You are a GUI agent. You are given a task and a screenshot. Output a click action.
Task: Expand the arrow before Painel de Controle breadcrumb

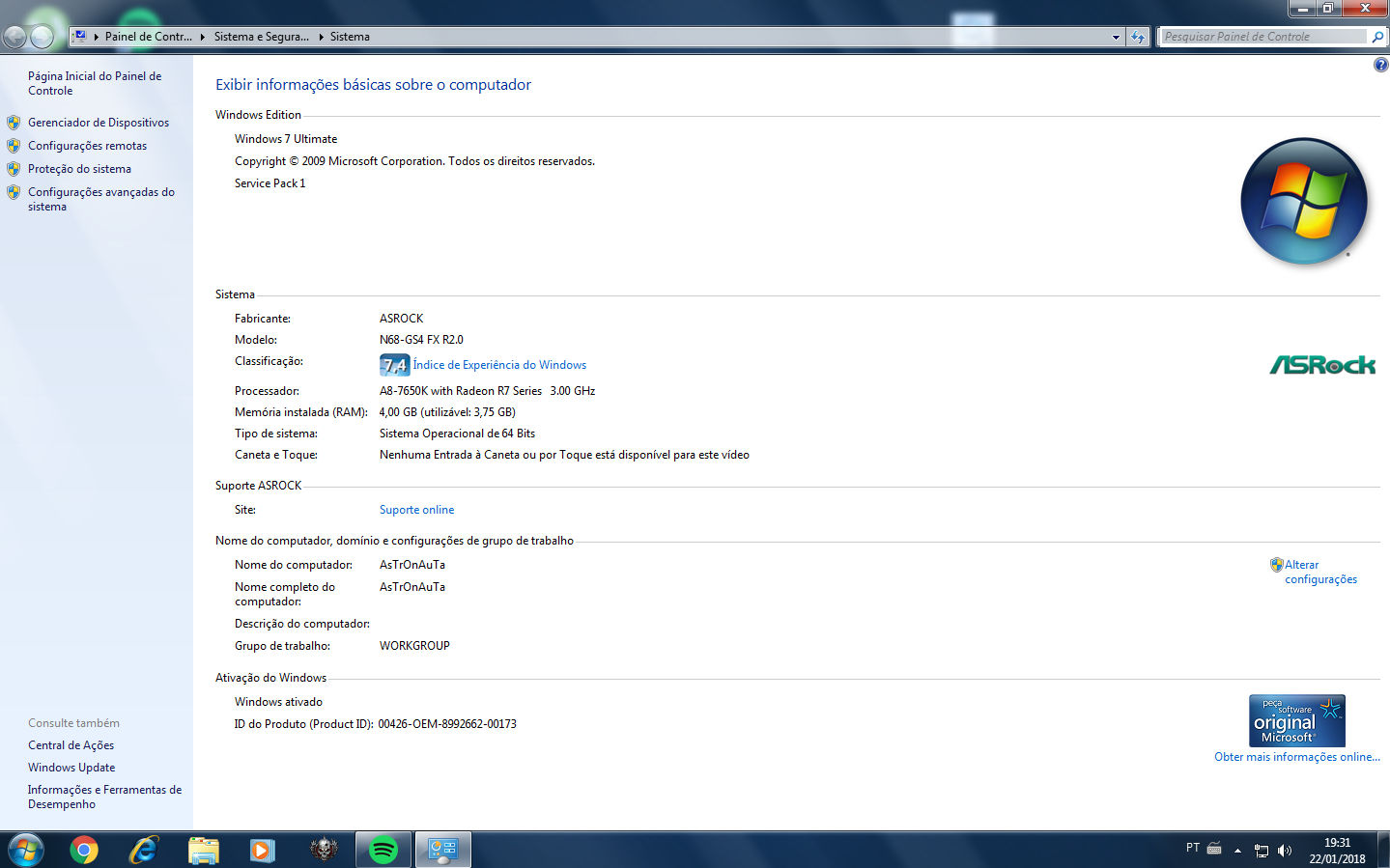click(97, 37)
